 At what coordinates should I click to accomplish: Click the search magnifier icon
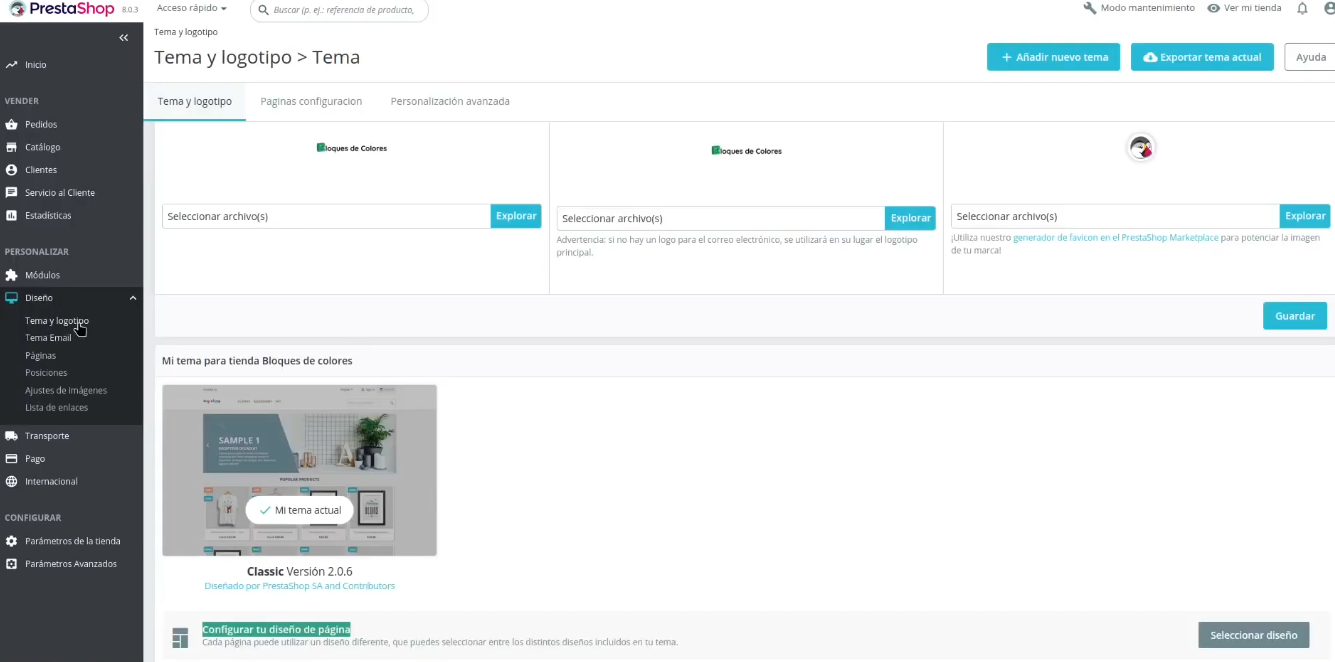[263, 10]
